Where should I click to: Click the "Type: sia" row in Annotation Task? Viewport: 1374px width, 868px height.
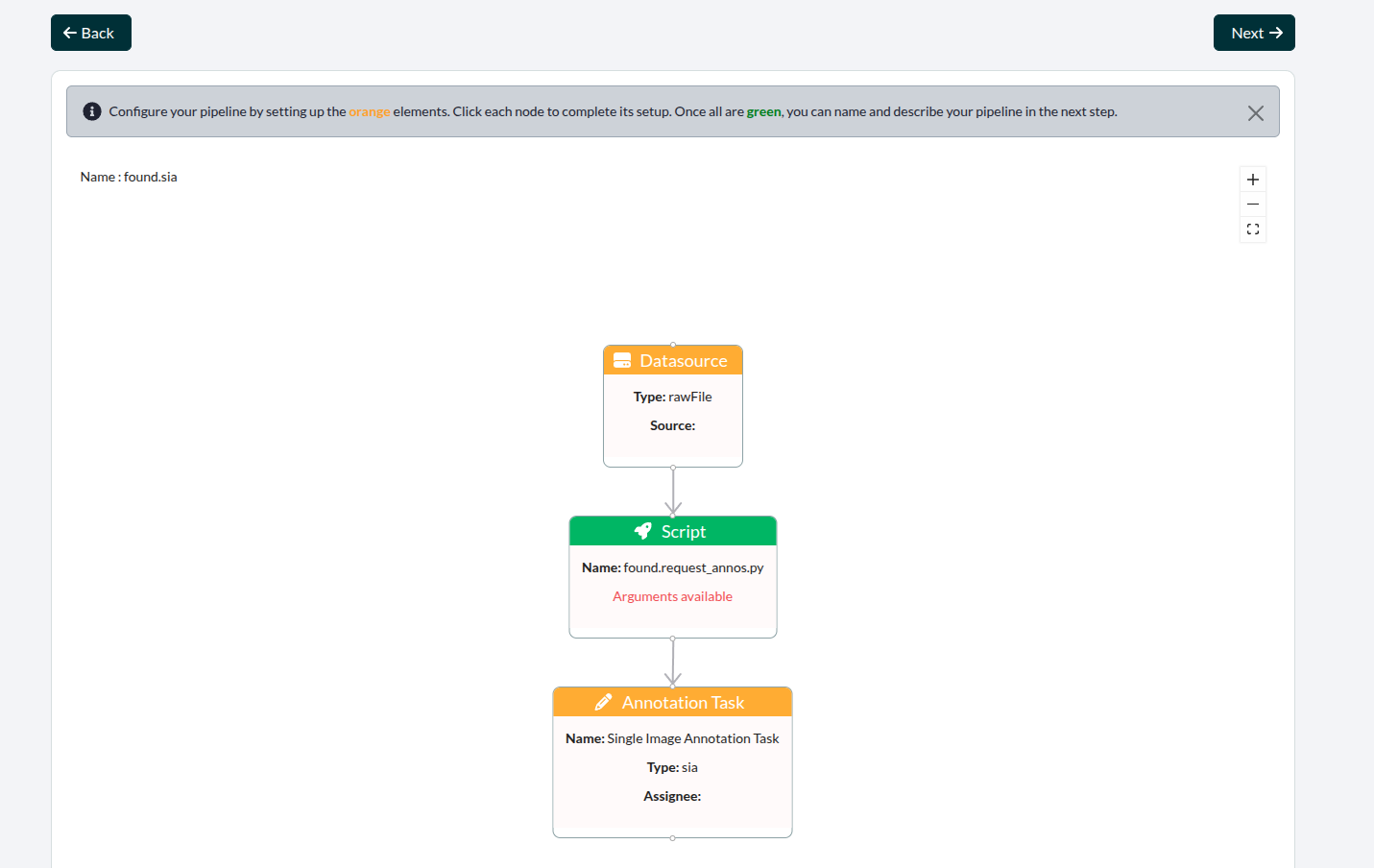672,767
